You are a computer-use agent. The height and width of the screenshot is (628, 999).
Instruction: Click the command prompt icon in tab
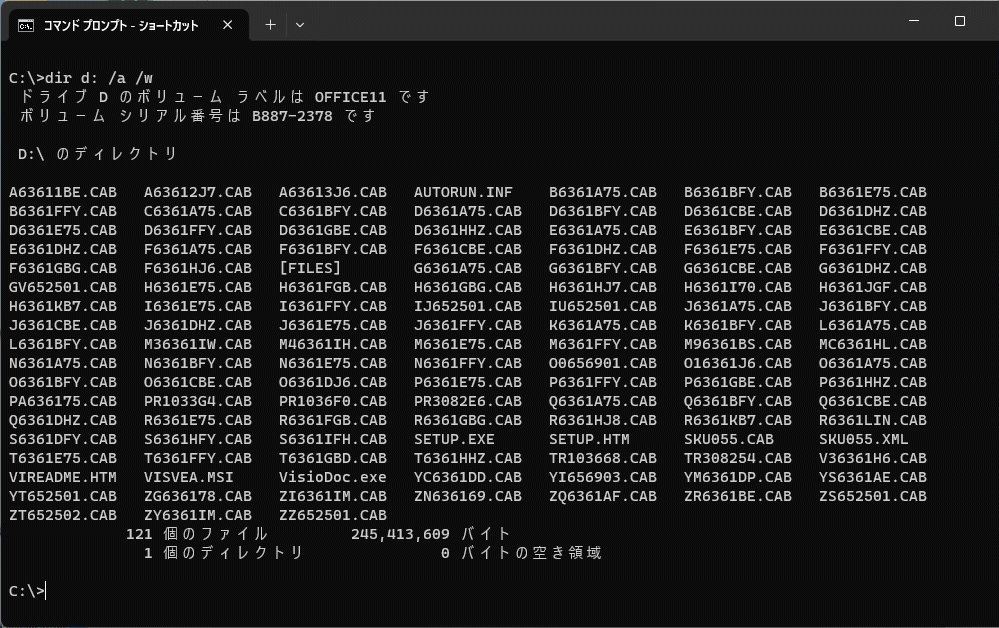pos(26,25)
